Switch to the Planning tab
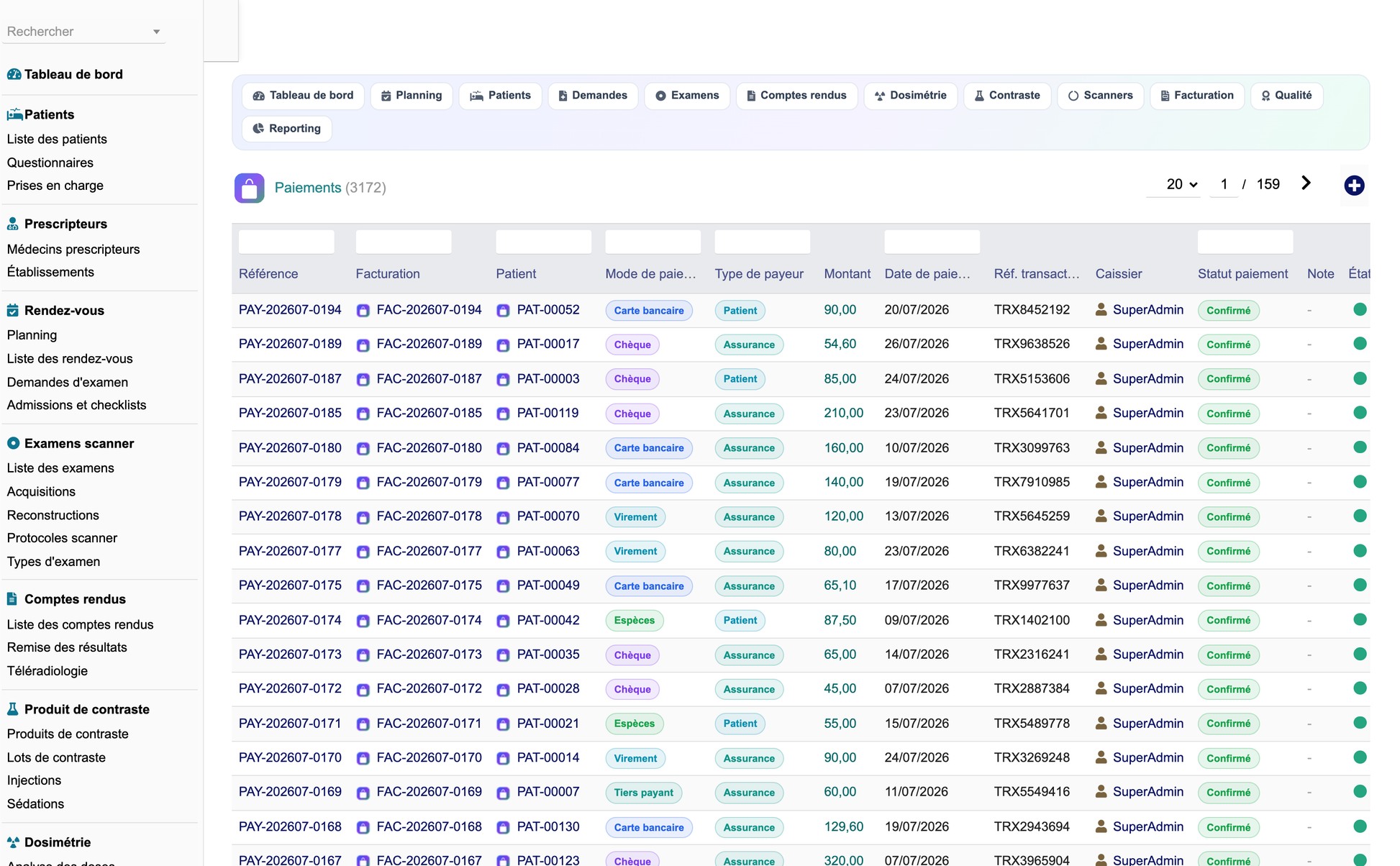The height and width of the screenshot is (866, 1400). point(412,96)
